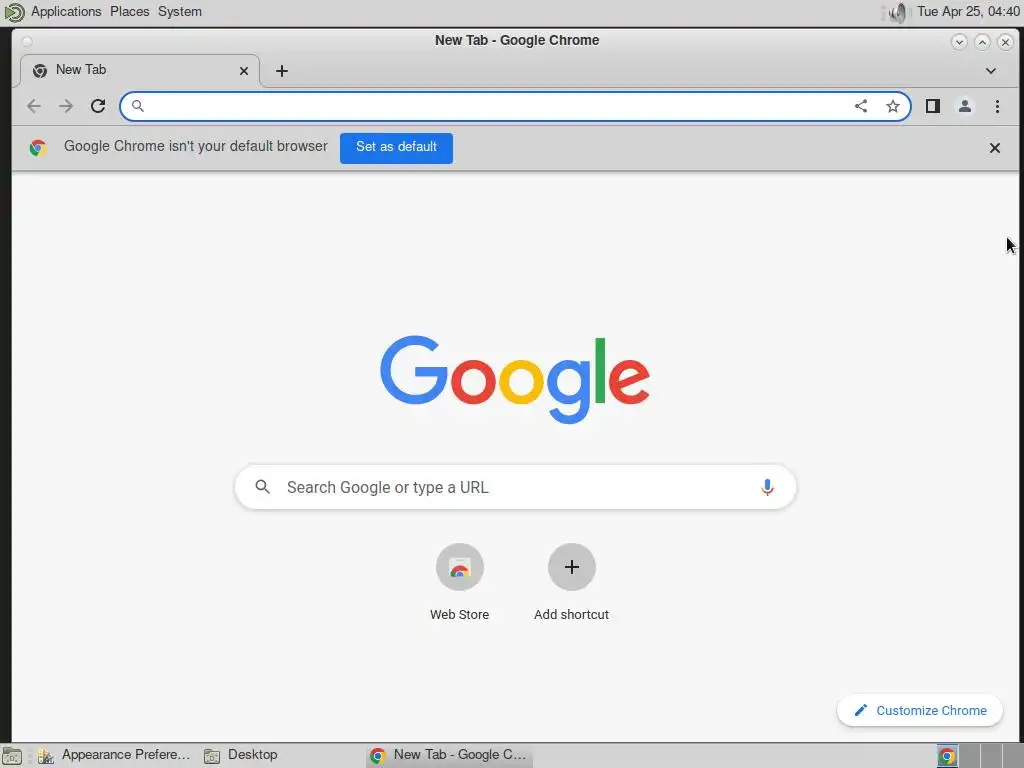
Task: Switch to Appearance Preferences in taskbar
Action: [115, 755]
